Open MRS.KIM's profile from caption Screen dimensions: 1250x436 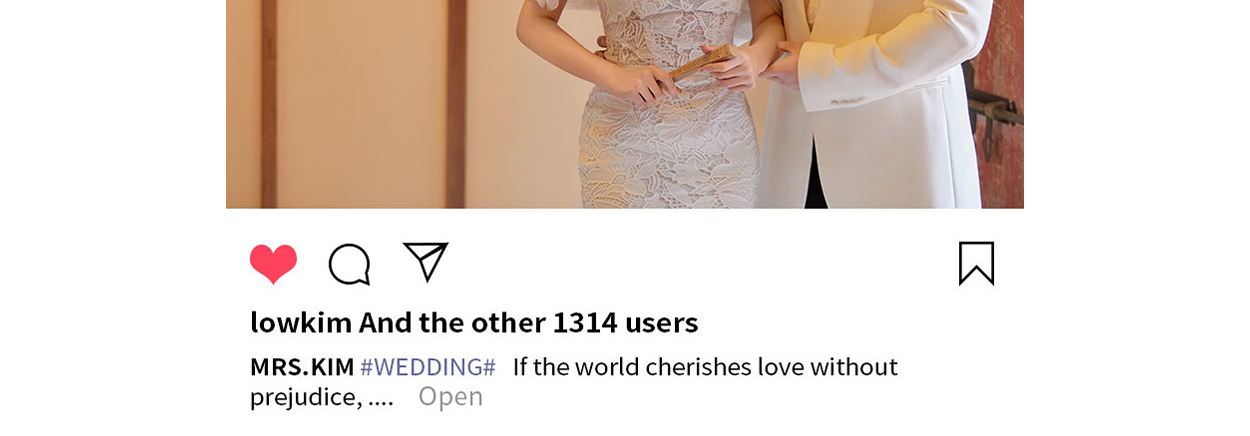click(x=302, y=367)
